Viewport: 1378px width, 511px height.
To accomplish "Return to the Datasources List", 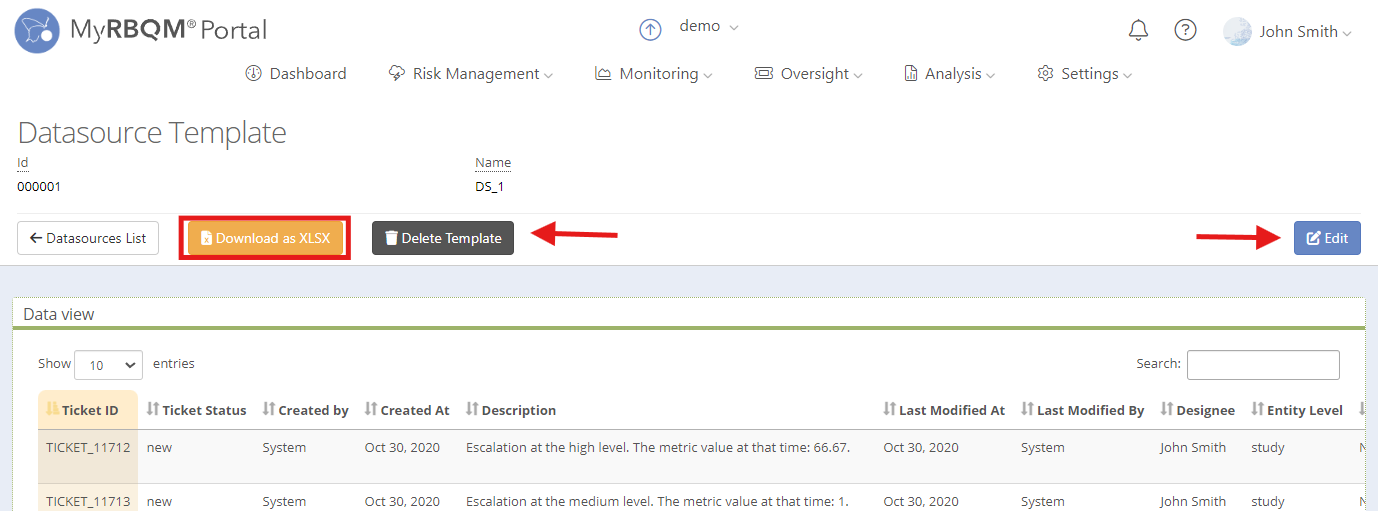I will 88,238.
